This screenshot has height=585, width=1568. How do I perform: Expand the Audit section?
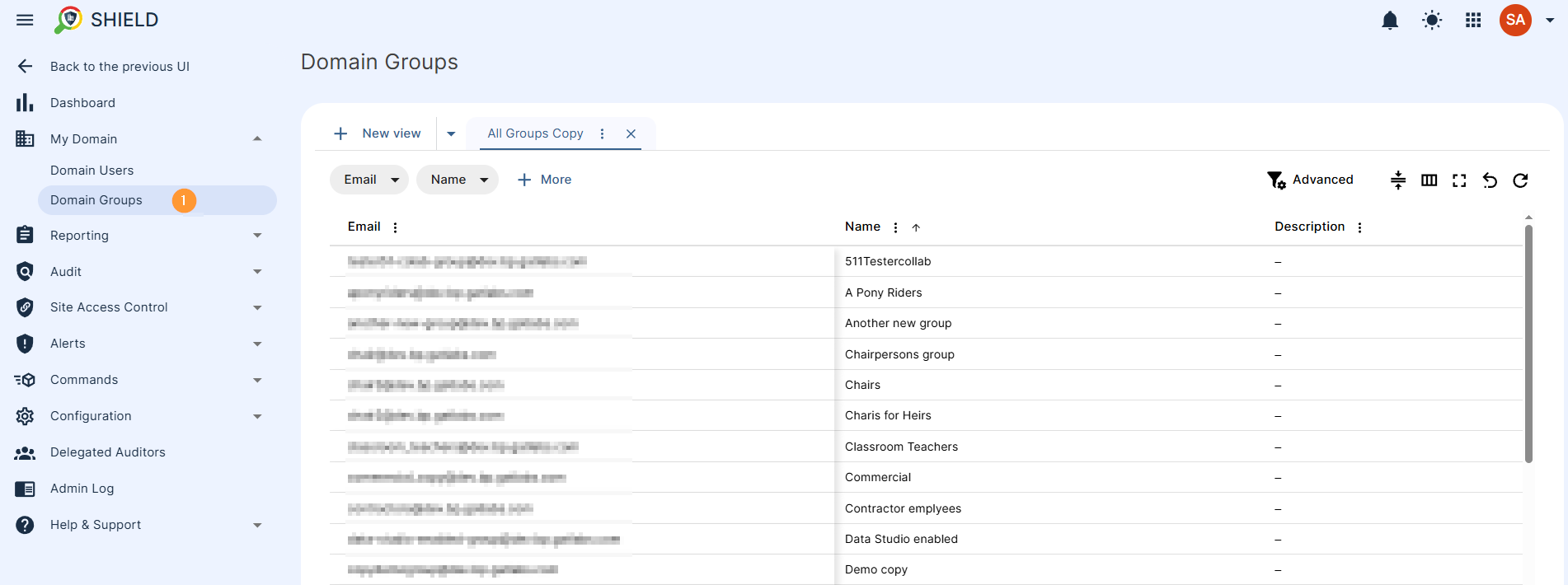(x=257, y=272)
